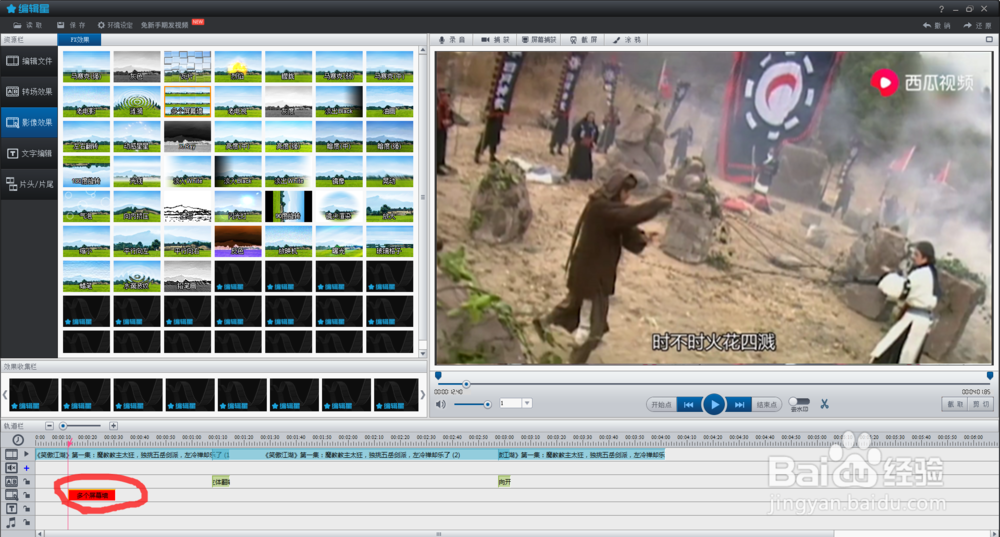Click the 捕获 camera capture button

pos(495,40)
